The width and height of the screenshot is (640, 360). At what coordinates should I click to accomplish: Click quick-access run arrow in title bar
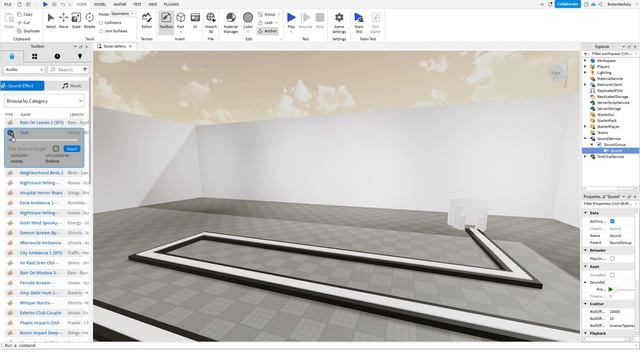45,4
